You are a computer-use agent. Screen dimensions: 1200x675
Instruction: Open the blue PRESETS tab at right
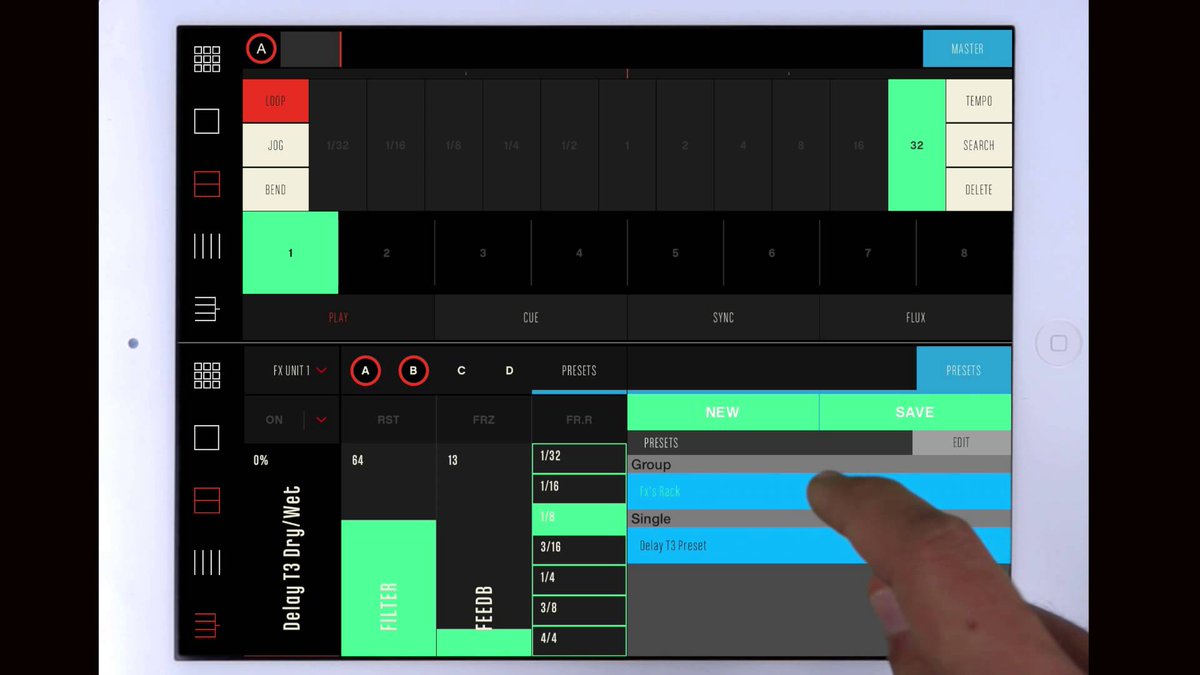(964, 370)
